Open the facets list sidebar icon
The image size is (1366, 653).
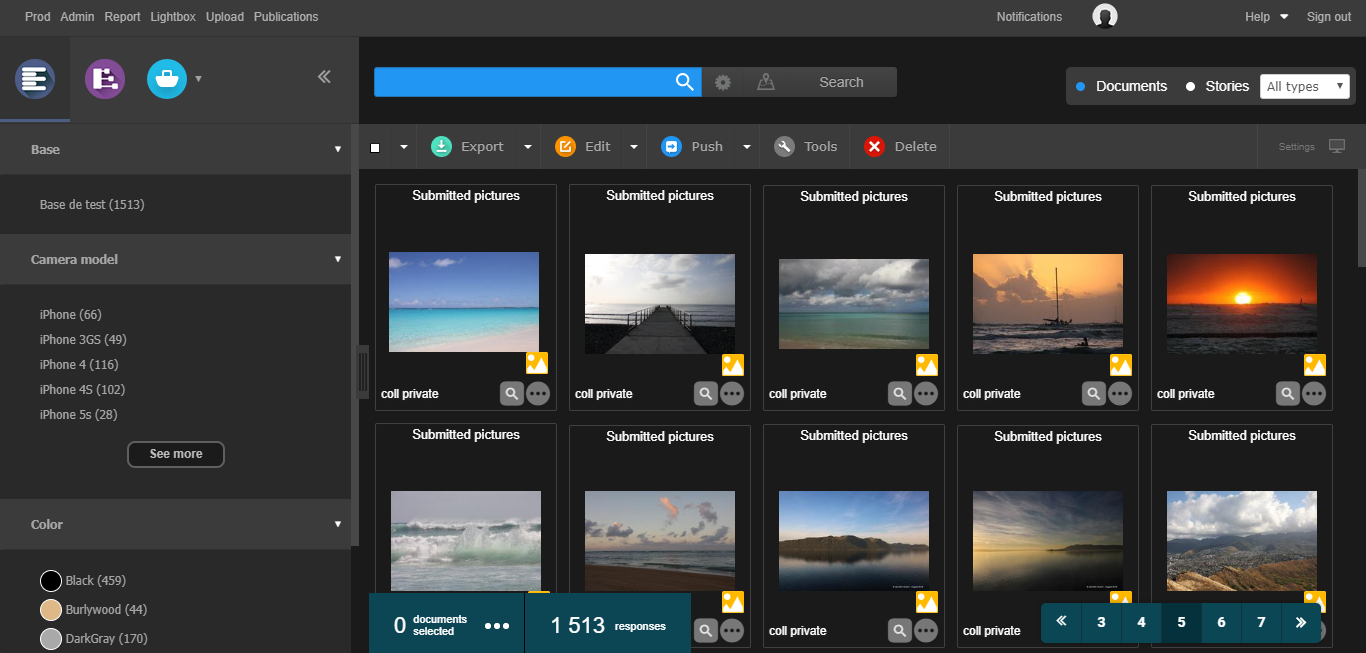pos(35,79)
